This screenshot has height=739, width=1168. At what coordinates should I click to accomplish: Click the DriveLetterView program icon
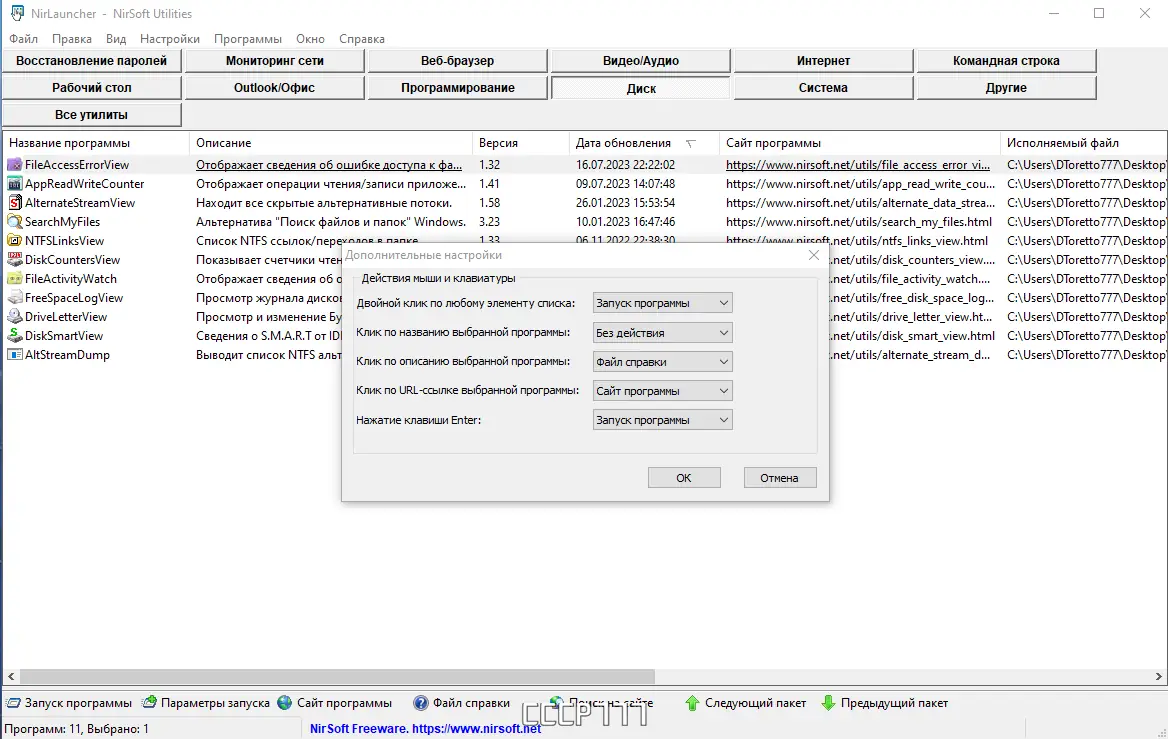click(x=14, y=317)
